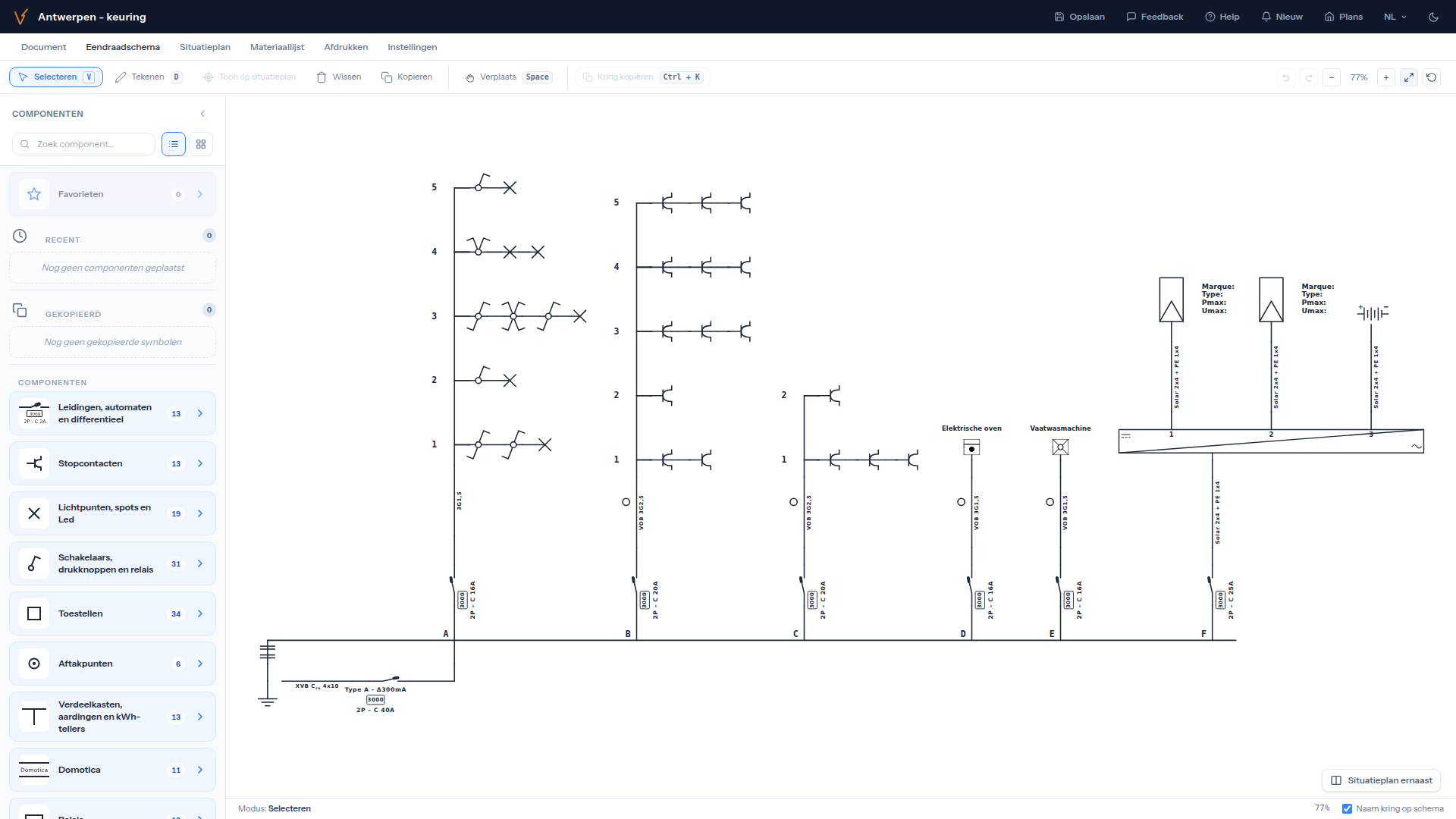1456x819 pixels.
Task: Collapse the Componenten panel chevron
Action: (202, 114)
